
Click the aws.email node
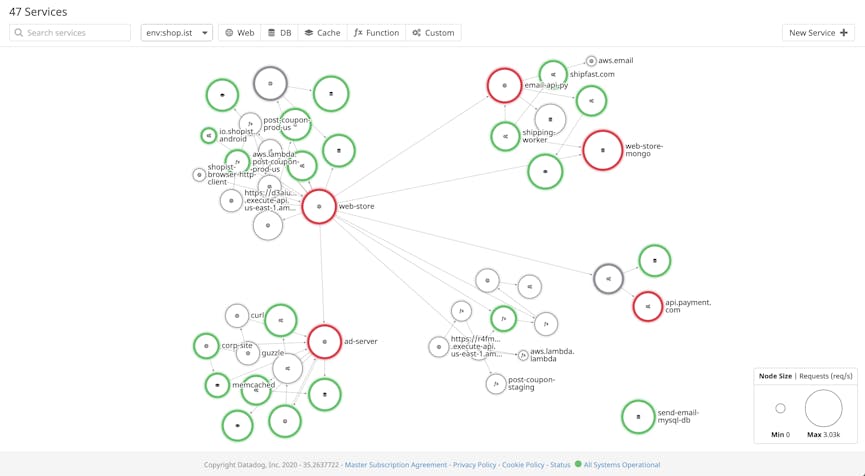pos(591,61)
